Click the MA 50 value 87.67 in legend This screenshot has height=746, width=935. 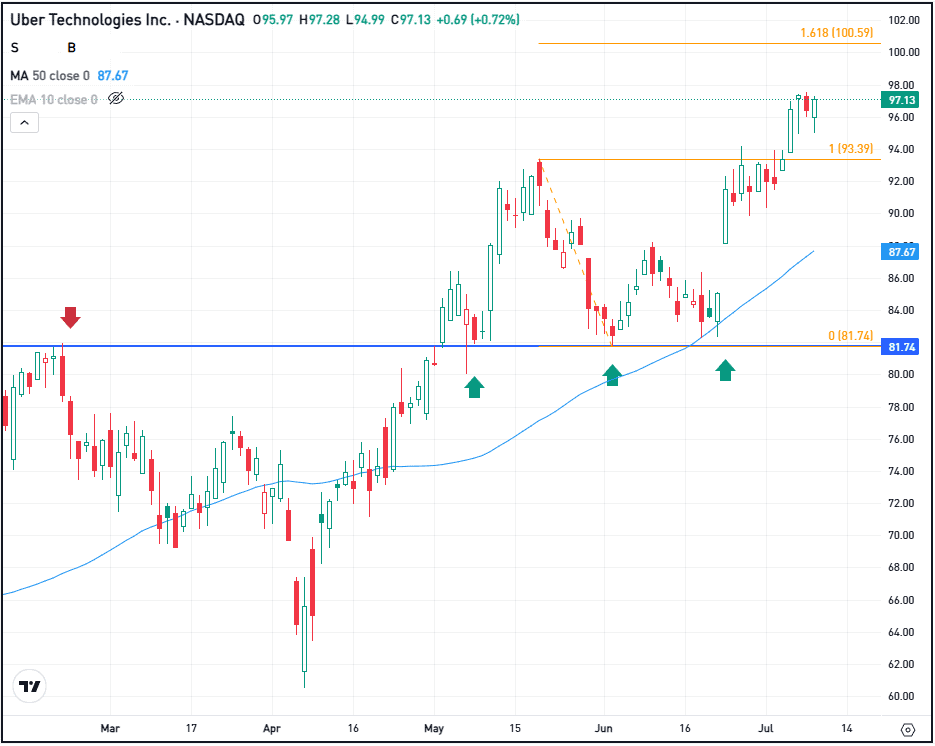tap(113, 76)
